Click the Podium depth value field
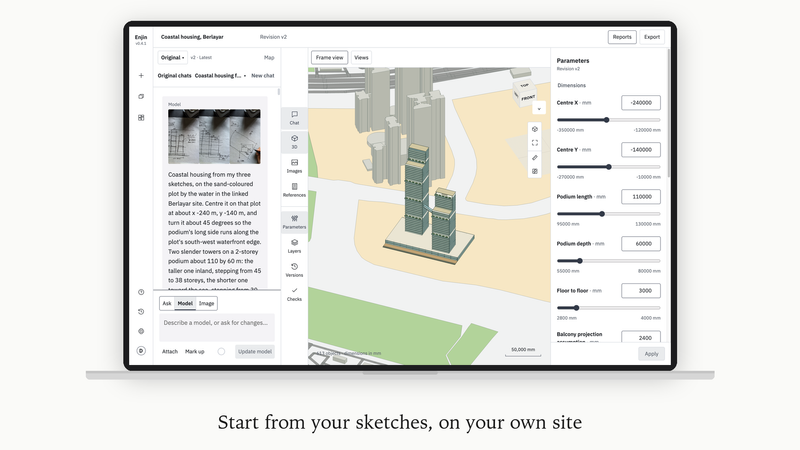The height and width of the screenshot is (450, 800). coord(641,243)
